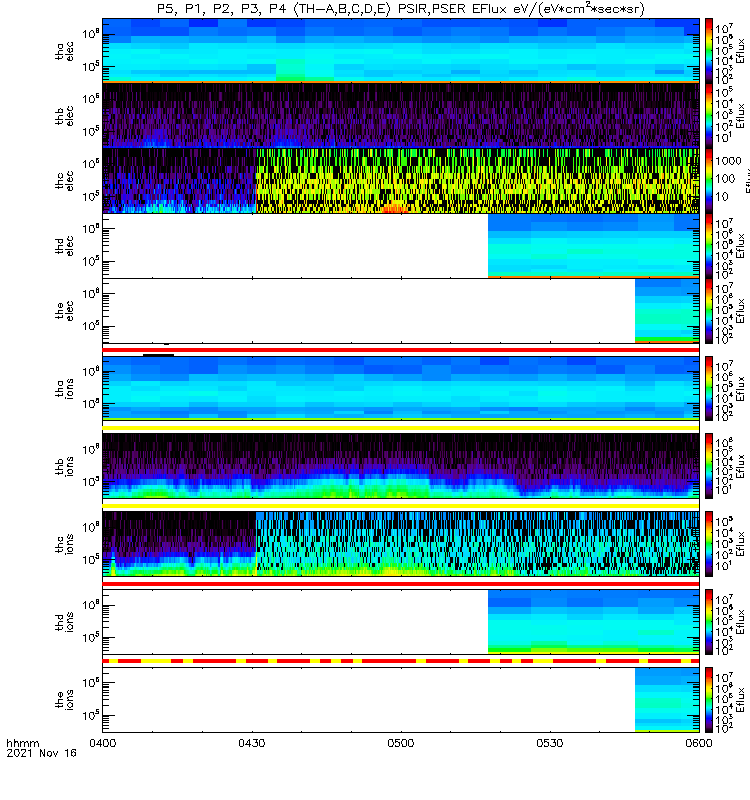Click the 'the elec' data block near 0600
Screen dimensions: 750x800
tap(667, 310)
